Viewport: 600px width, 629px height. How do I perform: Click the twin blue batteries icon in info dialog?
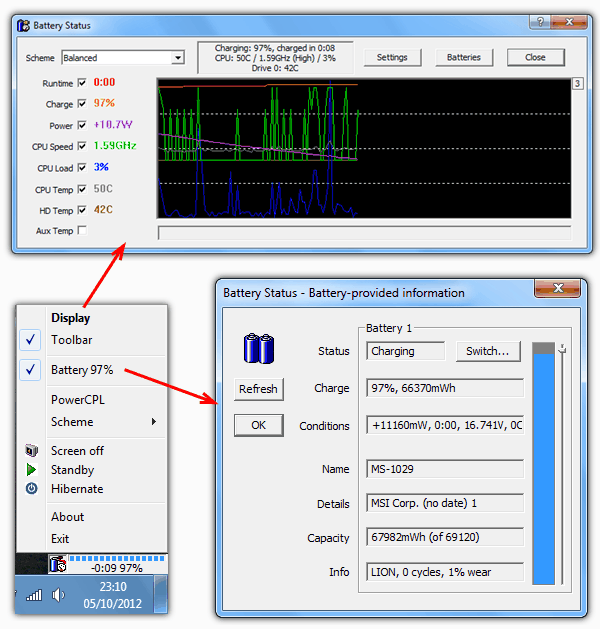click(259, 348)
